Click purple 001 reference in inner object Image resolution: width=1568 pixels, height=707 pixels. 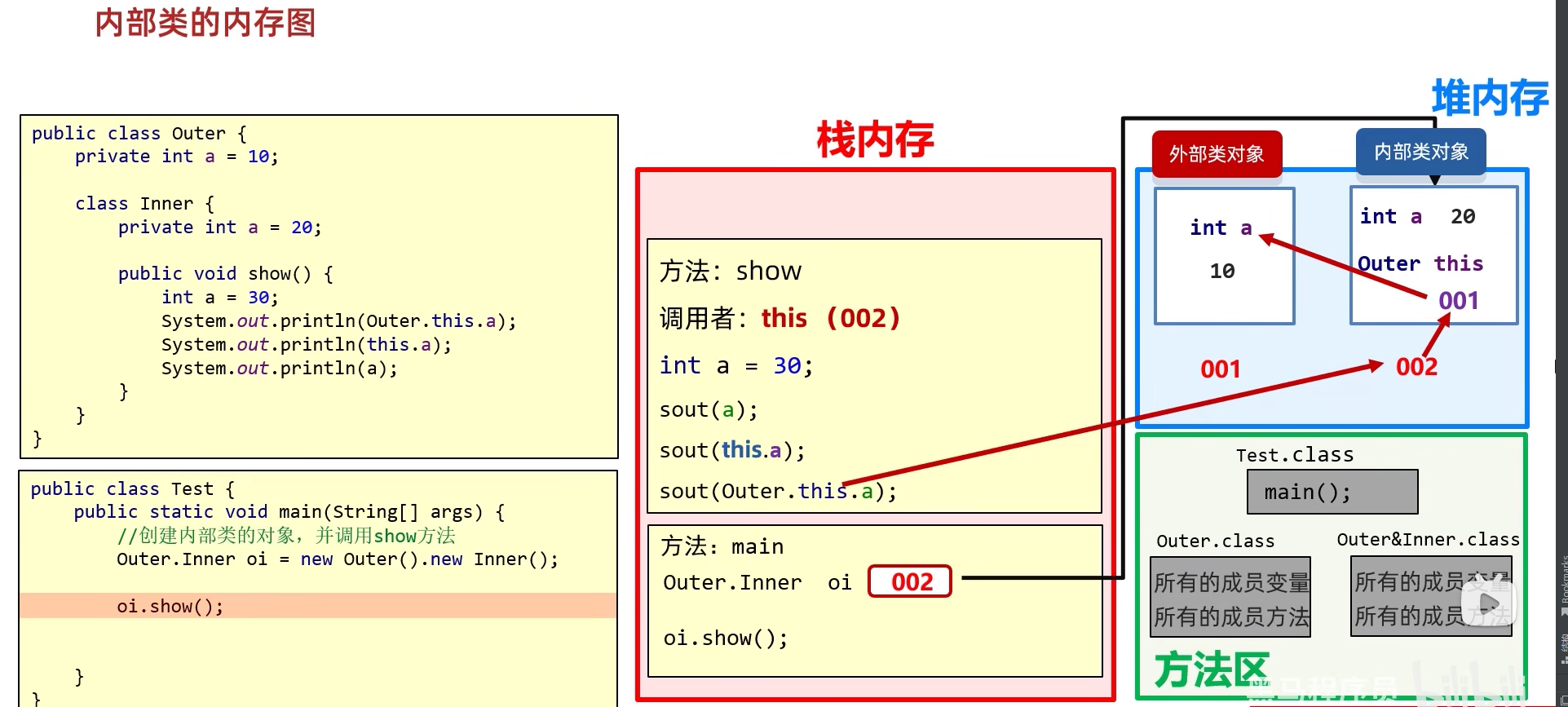[1459, 301]
